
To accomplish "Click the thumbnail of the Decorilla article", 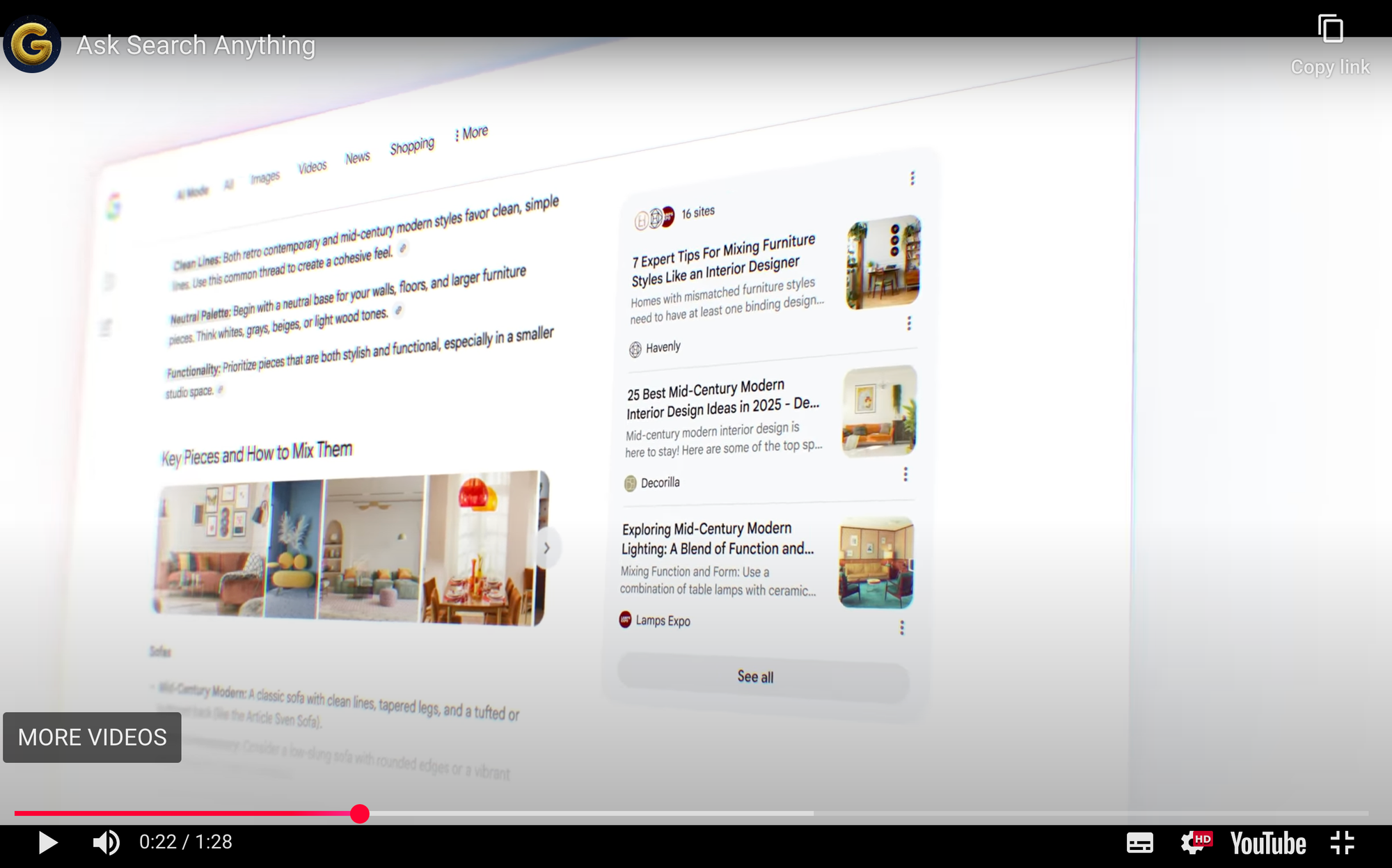I will tap(879, 411).
